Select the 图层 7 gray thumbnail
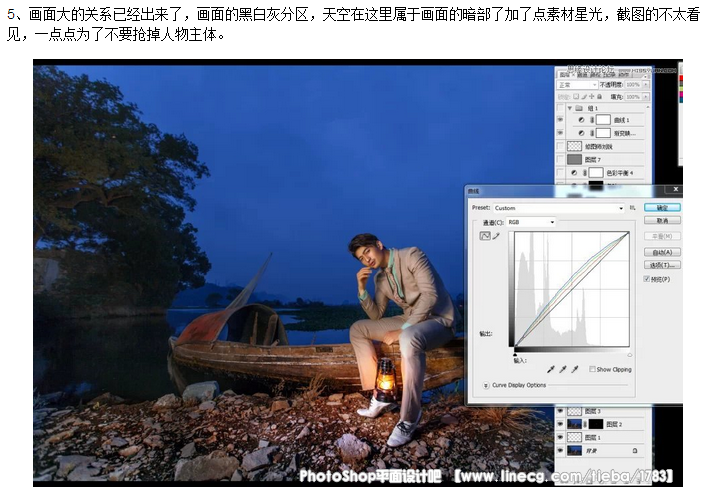723x493 pixels. 574,160
